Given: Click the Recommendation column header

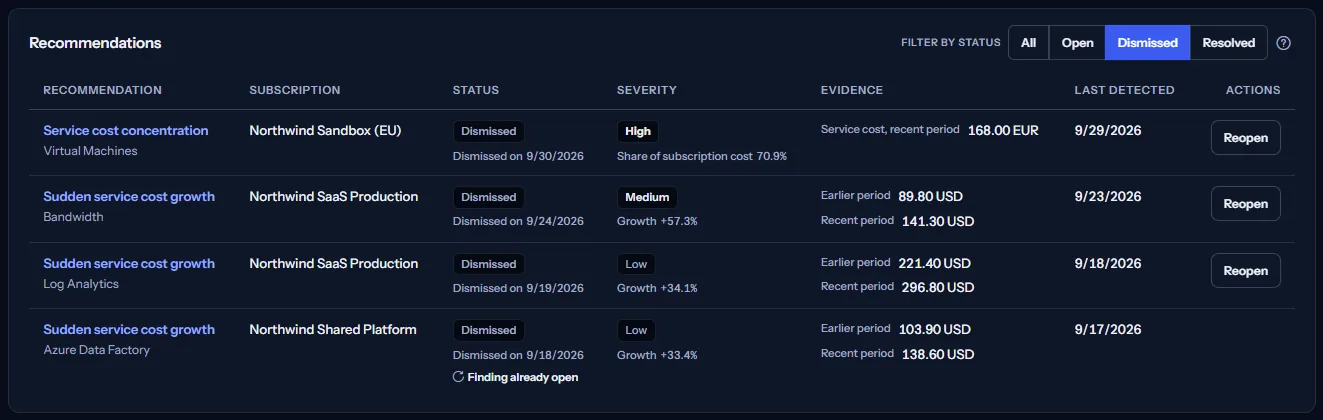Looking at the screenshot, I should pos(102,90).
